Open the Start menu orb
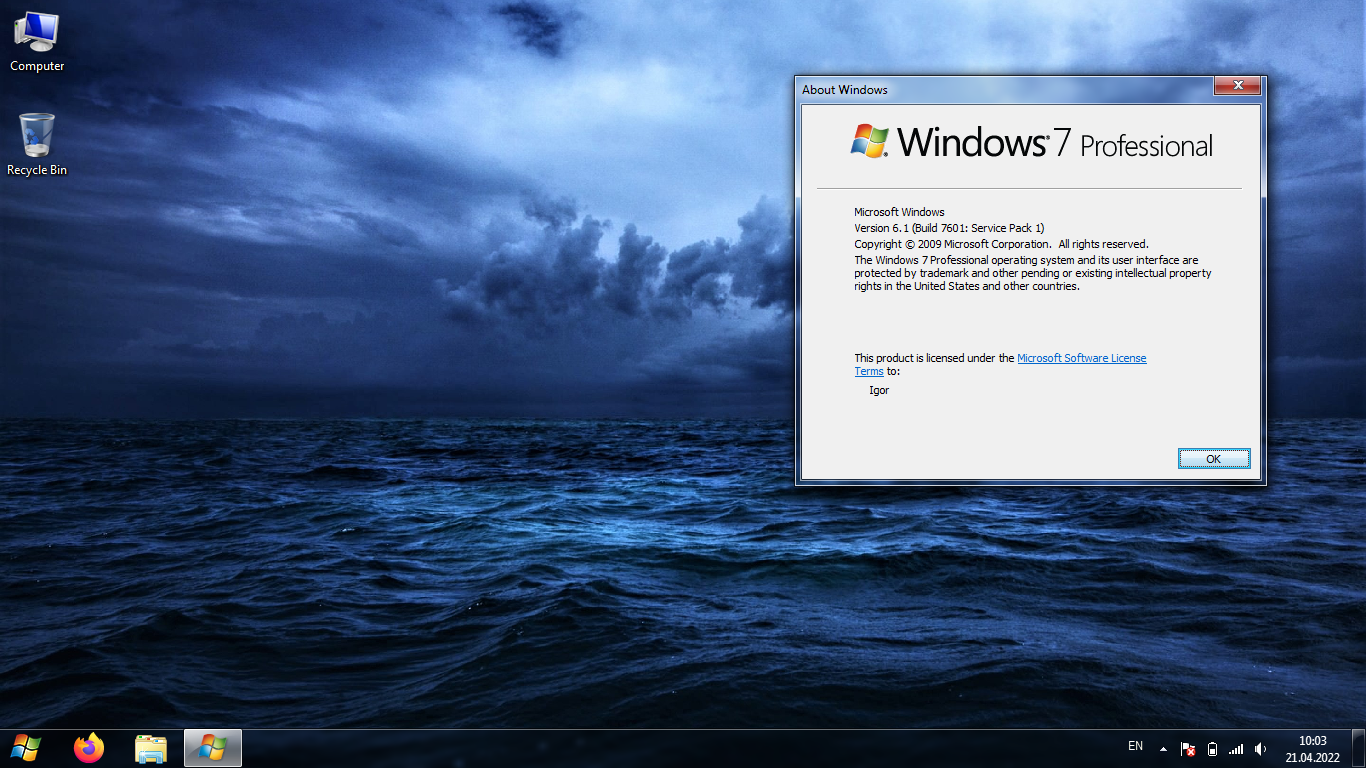The width and height of the screenshot is (1366, 768). coord(26,747)
